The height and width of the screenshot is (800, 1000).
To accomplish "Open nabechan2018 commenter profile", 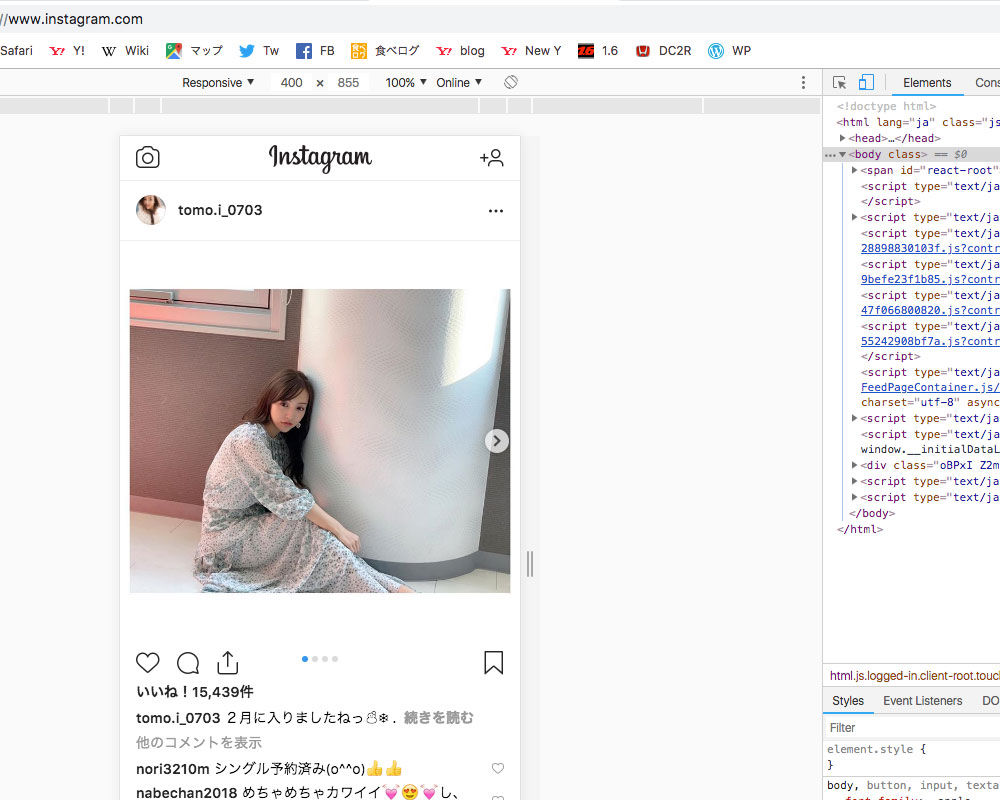I will point(186,792).
